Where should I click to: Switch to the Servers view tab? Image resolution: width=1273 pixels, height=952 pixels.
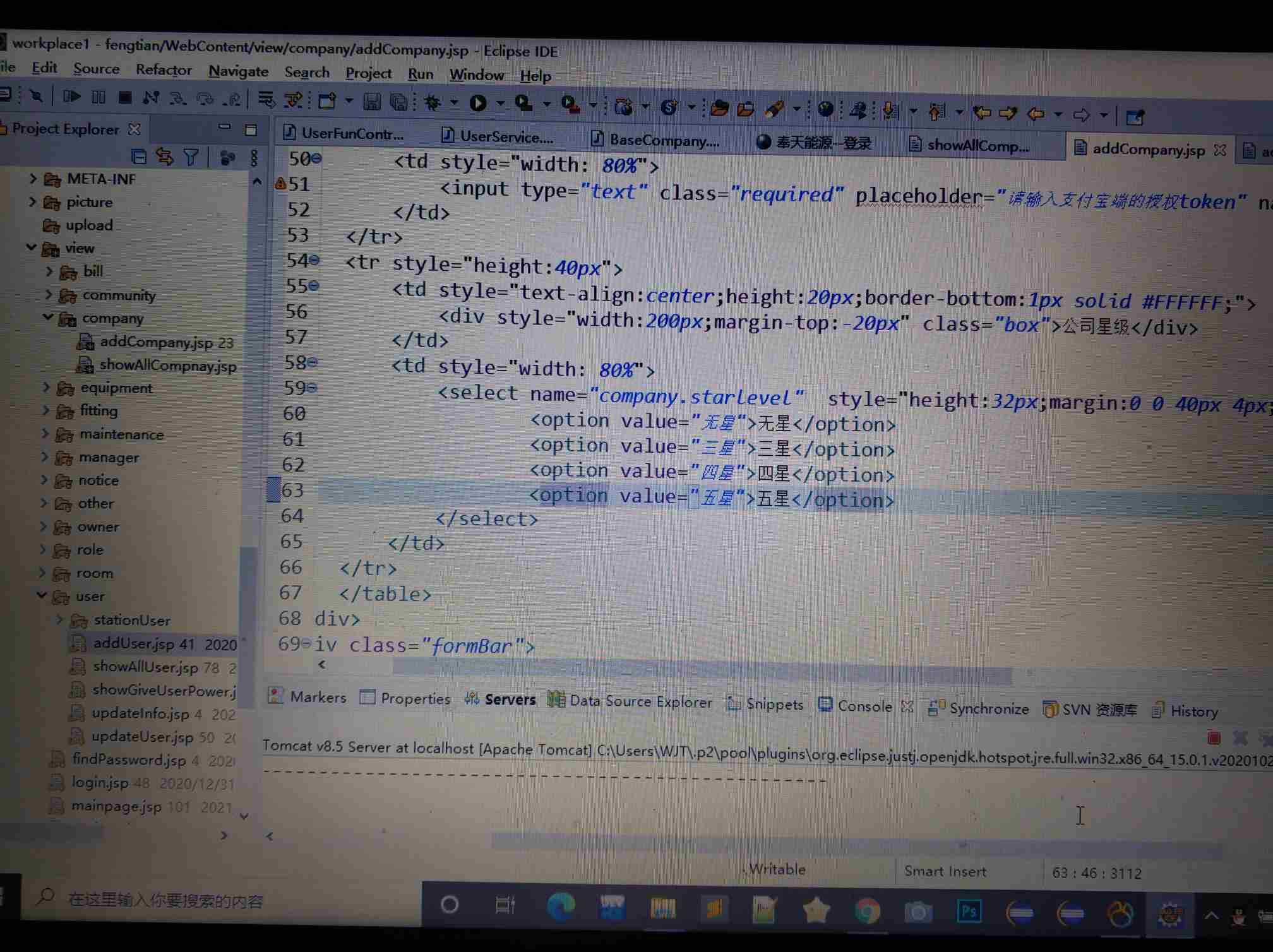[x=509, y=699]
